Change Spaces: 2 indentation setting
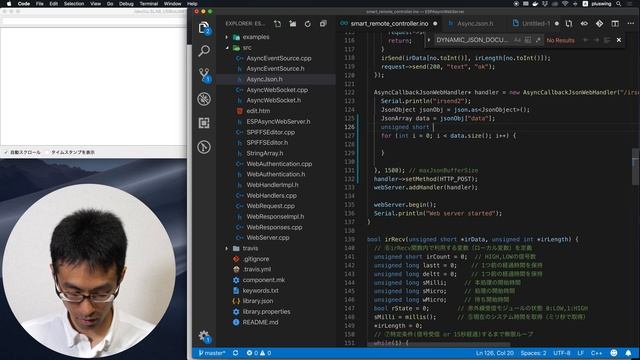Image resolution: width=640 pixels, height=360 pixels. pyautogui.click(x=533, y=353)
